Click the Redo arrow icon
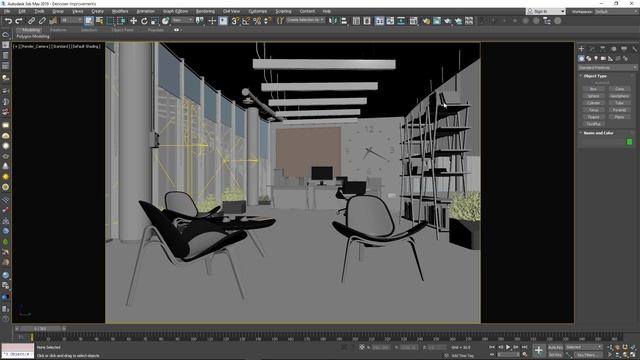 coord(19,21)
